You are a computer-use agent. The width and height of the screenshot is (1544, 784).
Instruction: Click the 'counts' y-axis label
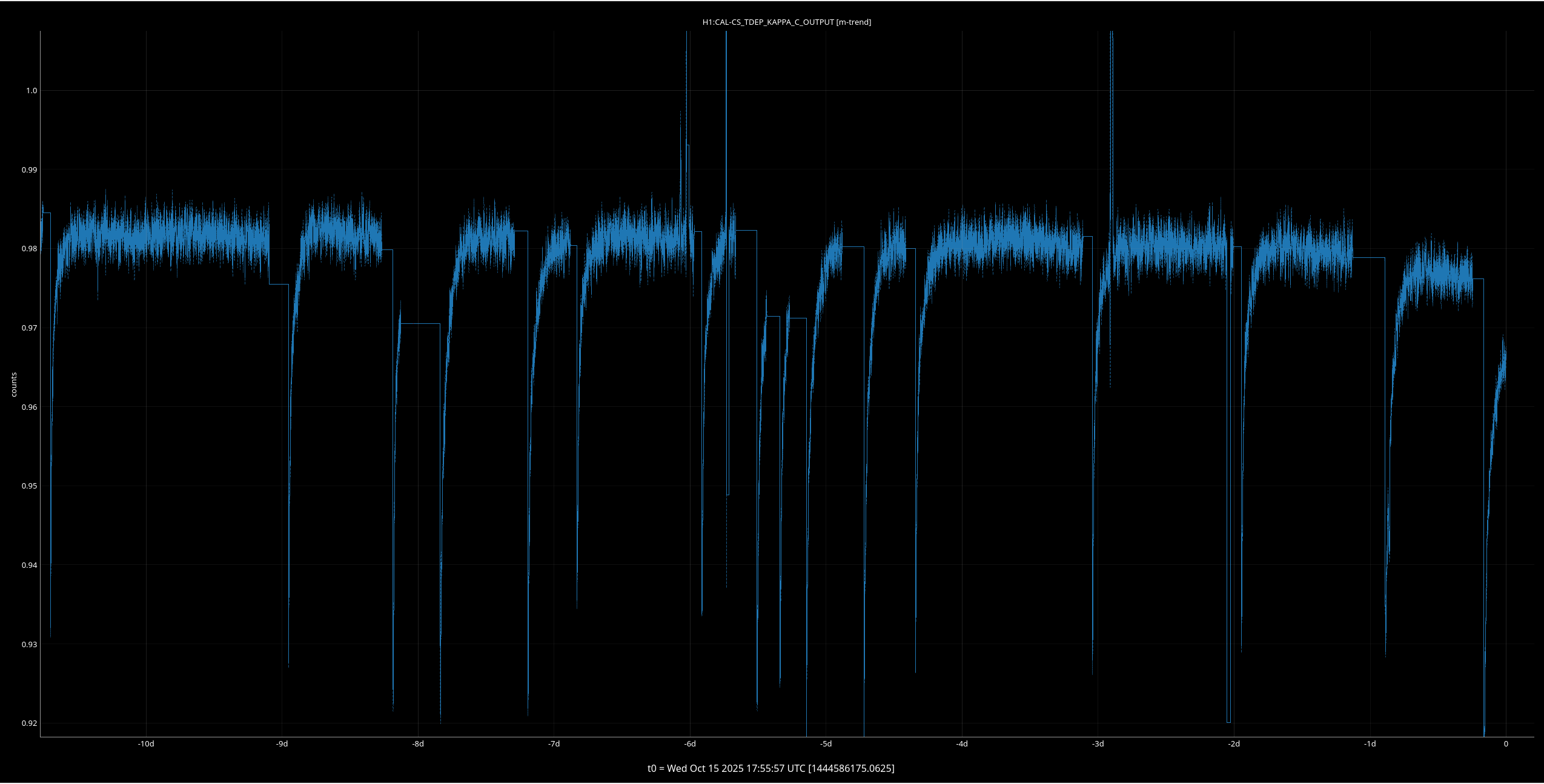point(14,384)
